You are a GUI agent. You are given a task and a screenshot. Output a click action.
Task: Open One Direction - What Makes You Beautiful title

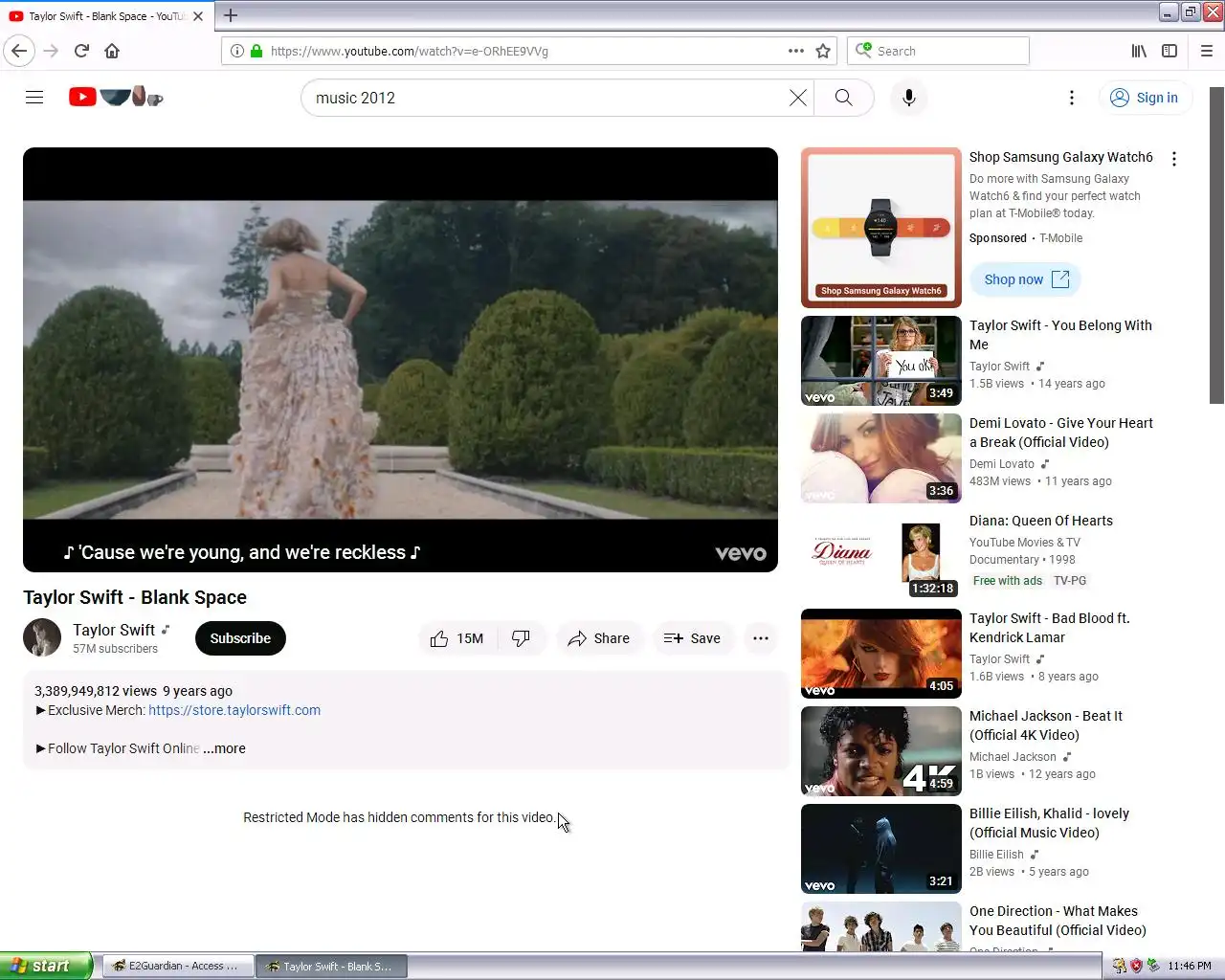1058,921
